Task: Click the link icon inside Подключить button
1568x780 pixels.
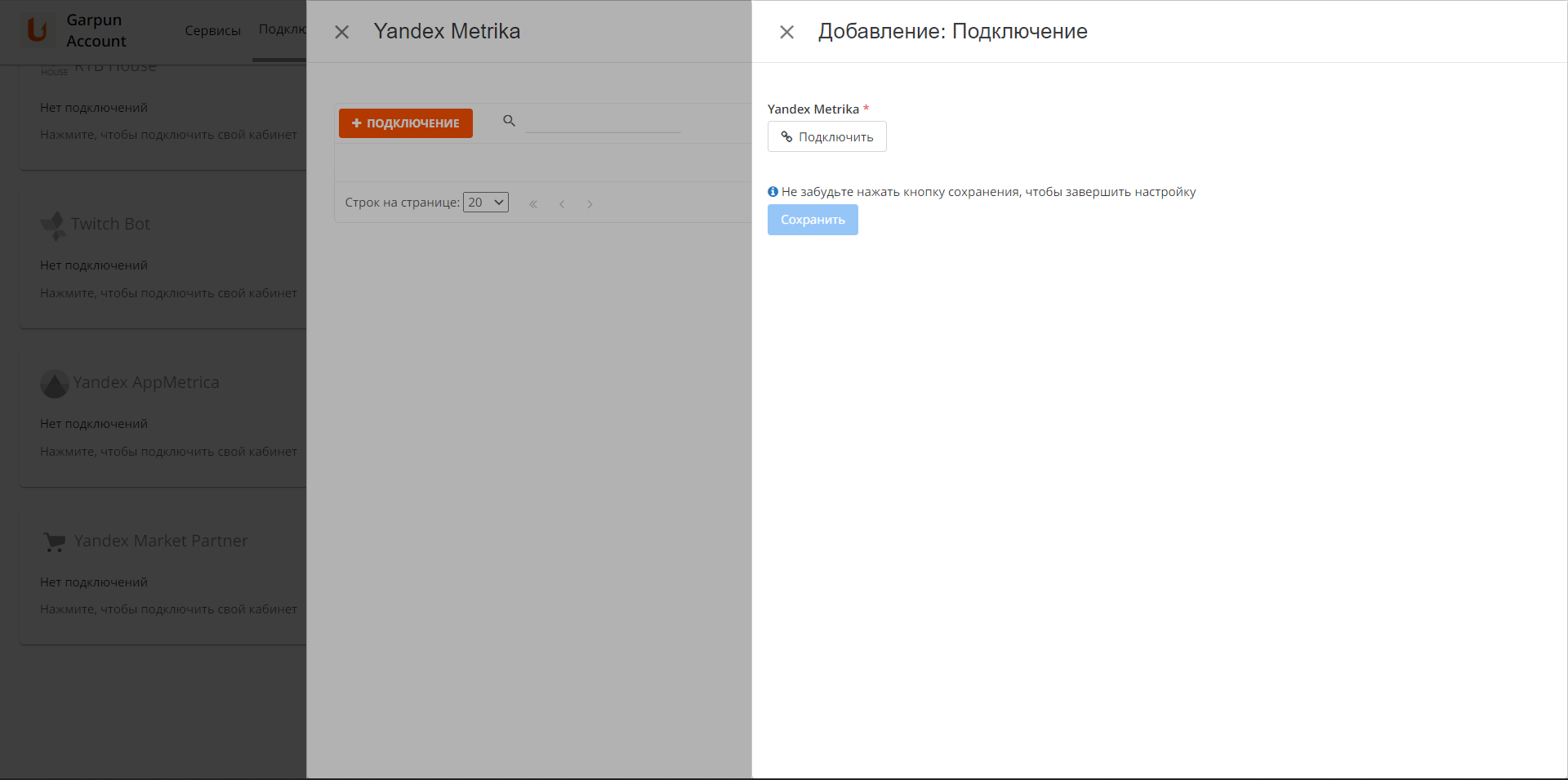Action: point(786,137)
